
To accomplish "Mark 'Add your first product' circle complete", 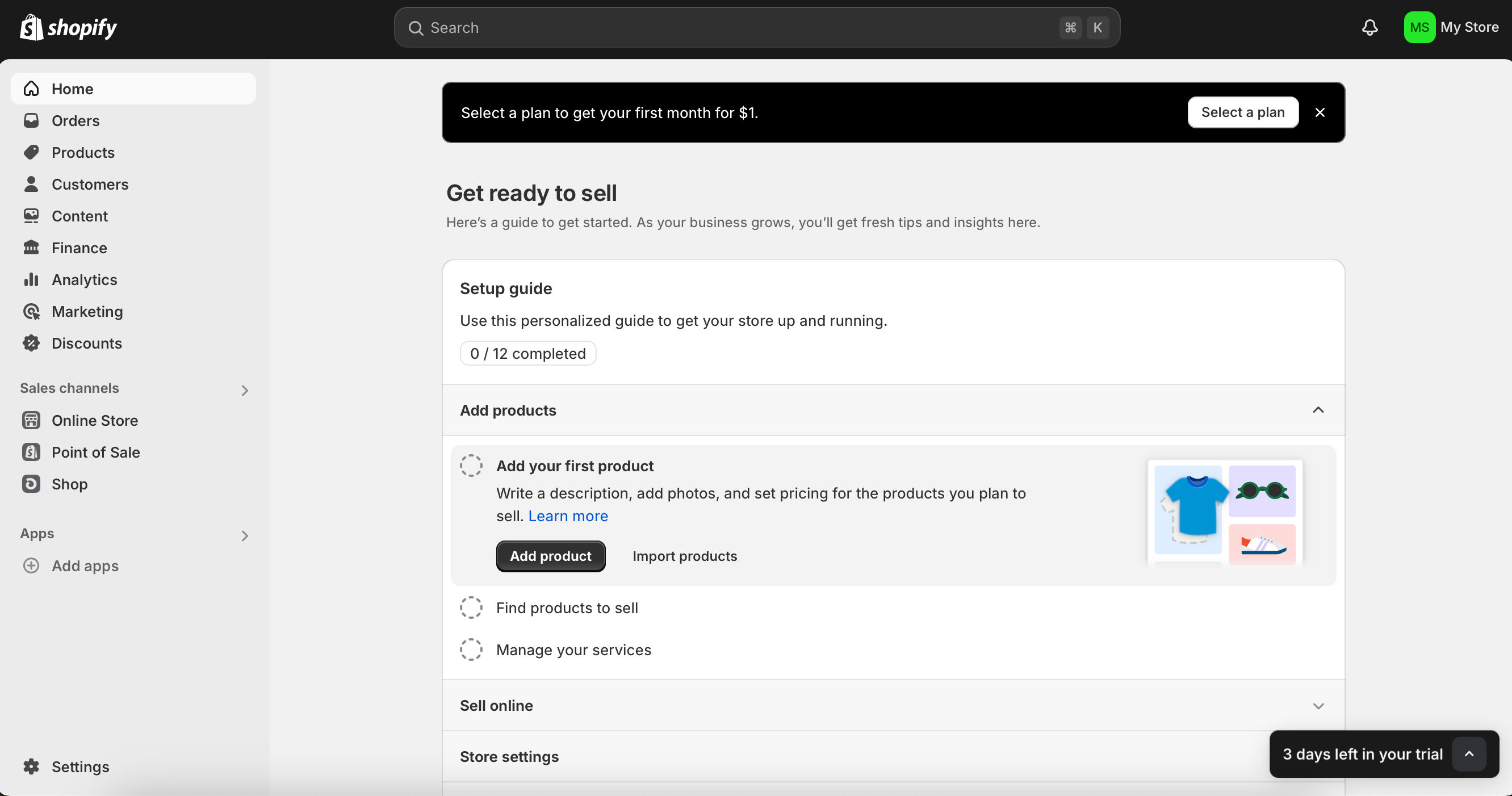I will 471,466.
